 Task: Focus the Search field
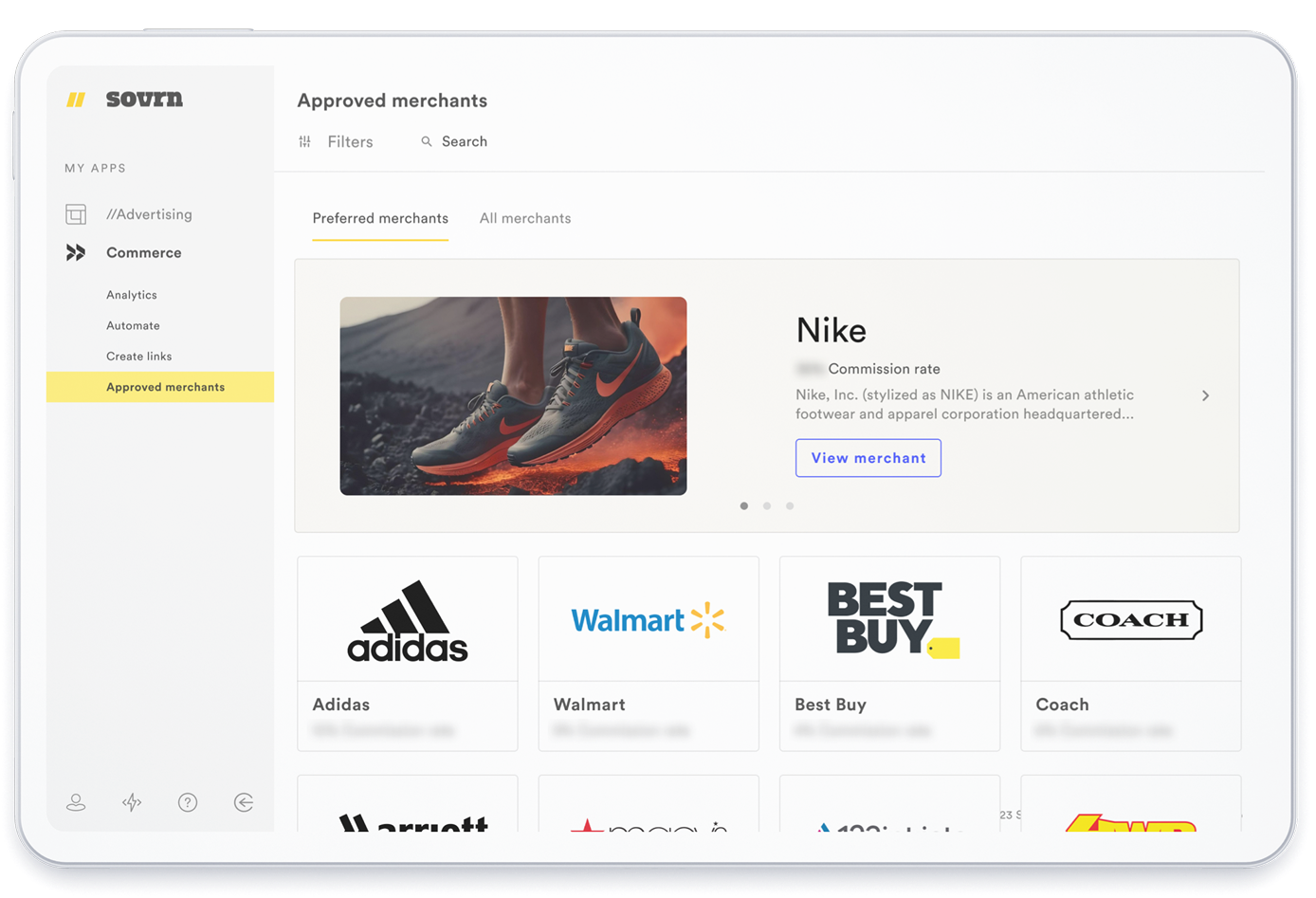pos(464,141)
